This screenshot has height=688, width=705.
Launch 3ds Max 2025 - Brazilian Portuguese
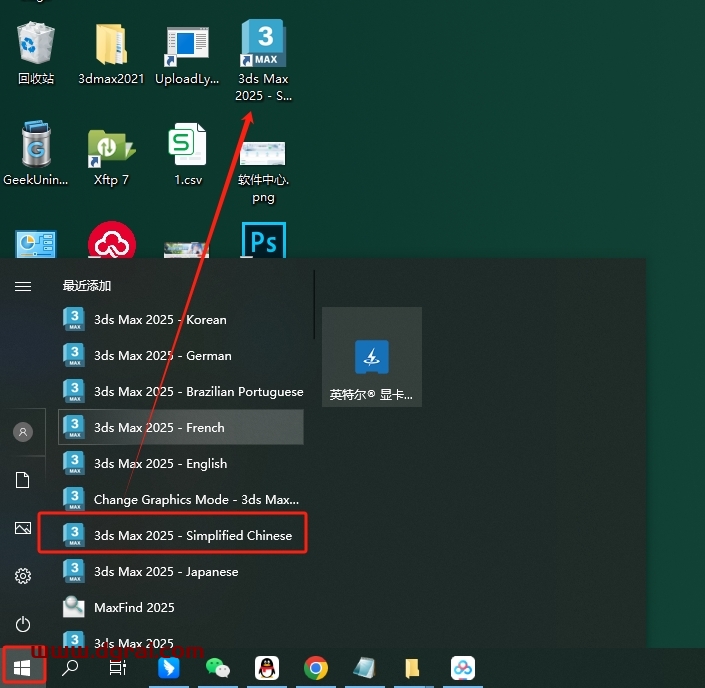181,391
